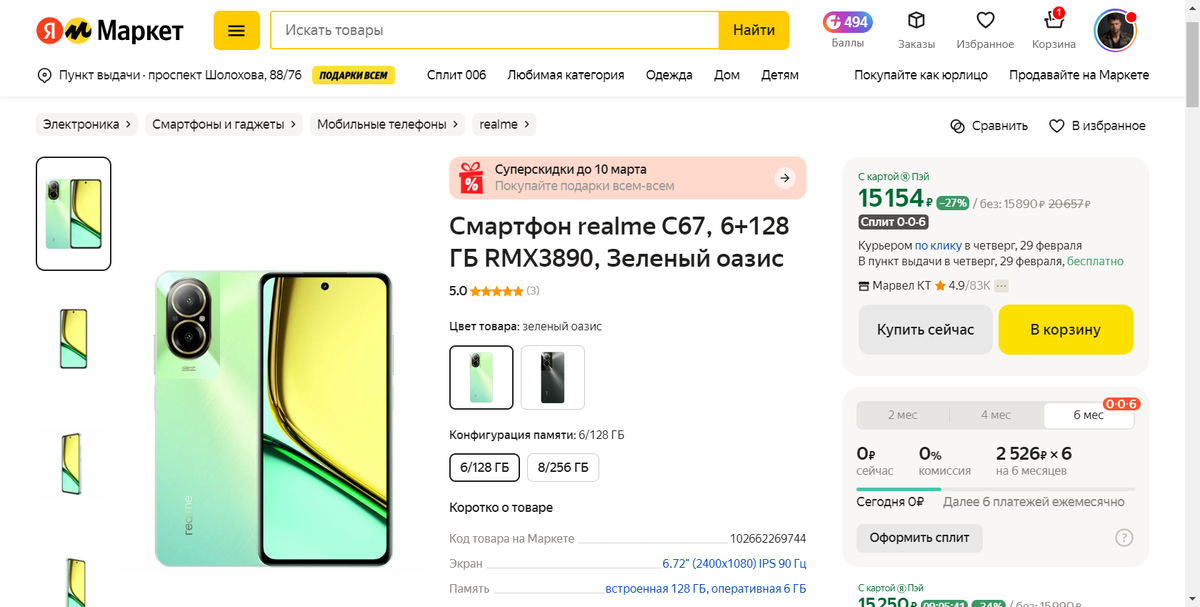Select the black color variant swatch

click(x=552, y=377)
